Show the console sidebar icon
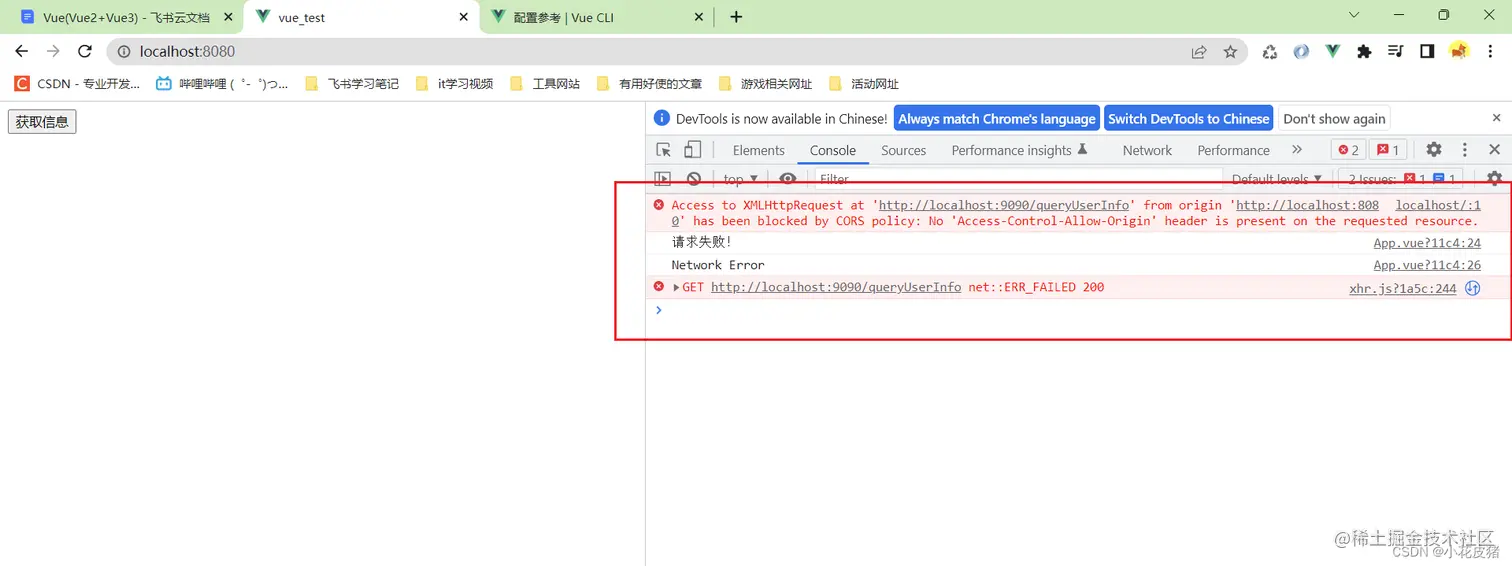The width and height of the screenshot is (1512, 566). tap(662, 179)
